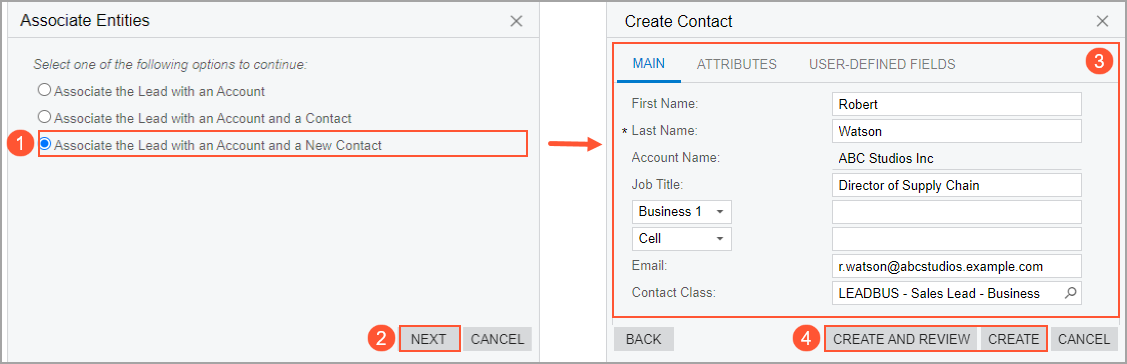This screenshot has width=1127, height=364.
Task: Open the Contact Class selector field
Action: tap(956, 293)
